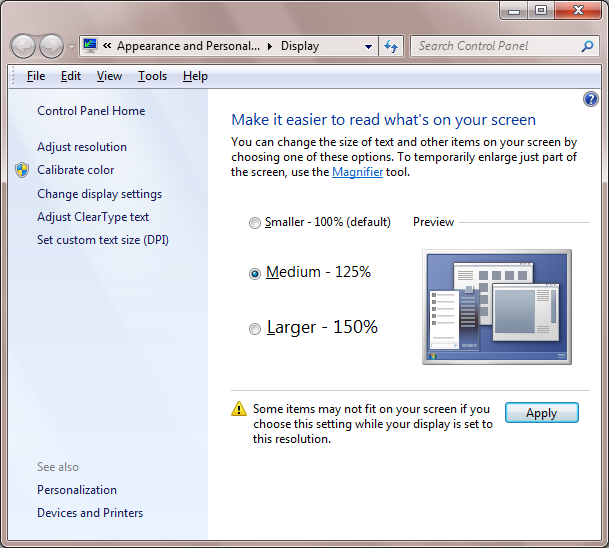
Task: Select Medium - 125% option
Action: [x=310, y=272]
